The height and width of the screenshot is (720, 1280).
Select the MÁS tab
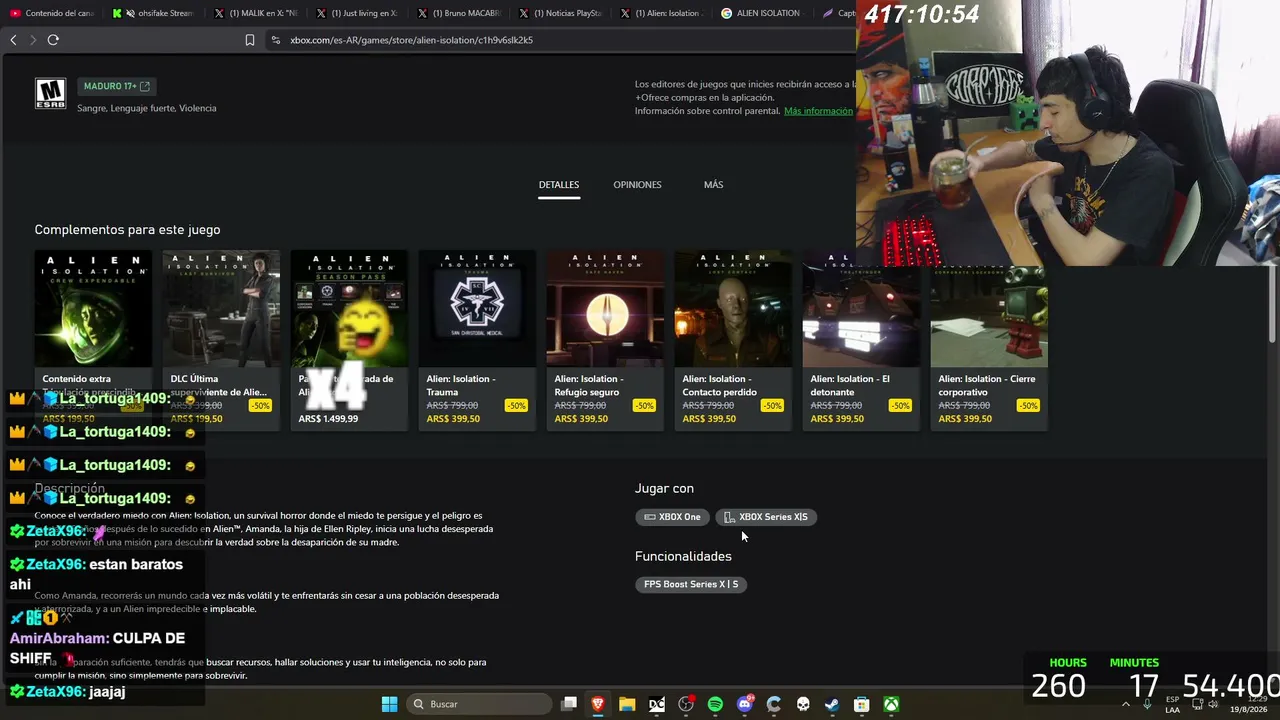coord(713,185)
